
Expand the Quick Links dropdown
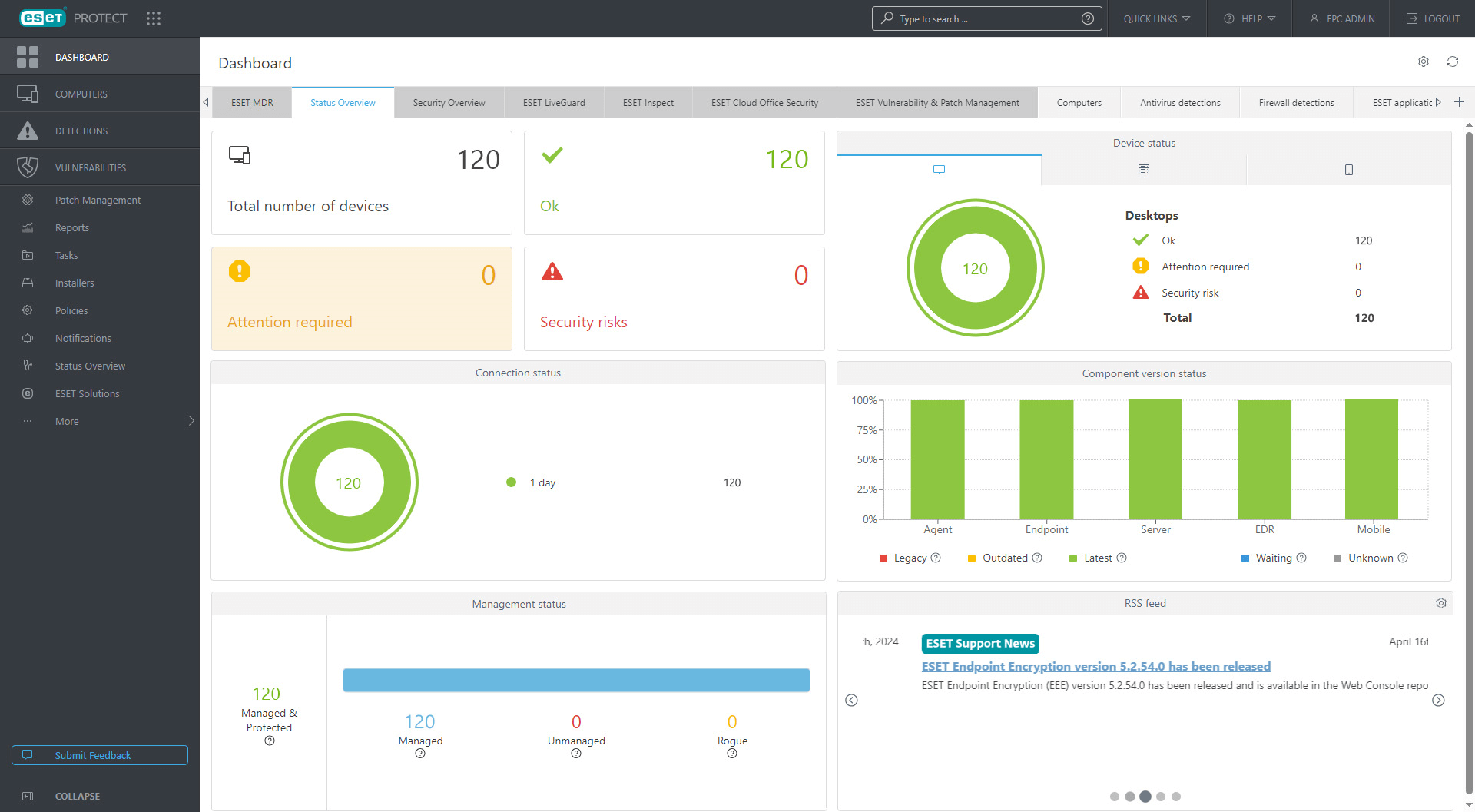coord(1157,18)
